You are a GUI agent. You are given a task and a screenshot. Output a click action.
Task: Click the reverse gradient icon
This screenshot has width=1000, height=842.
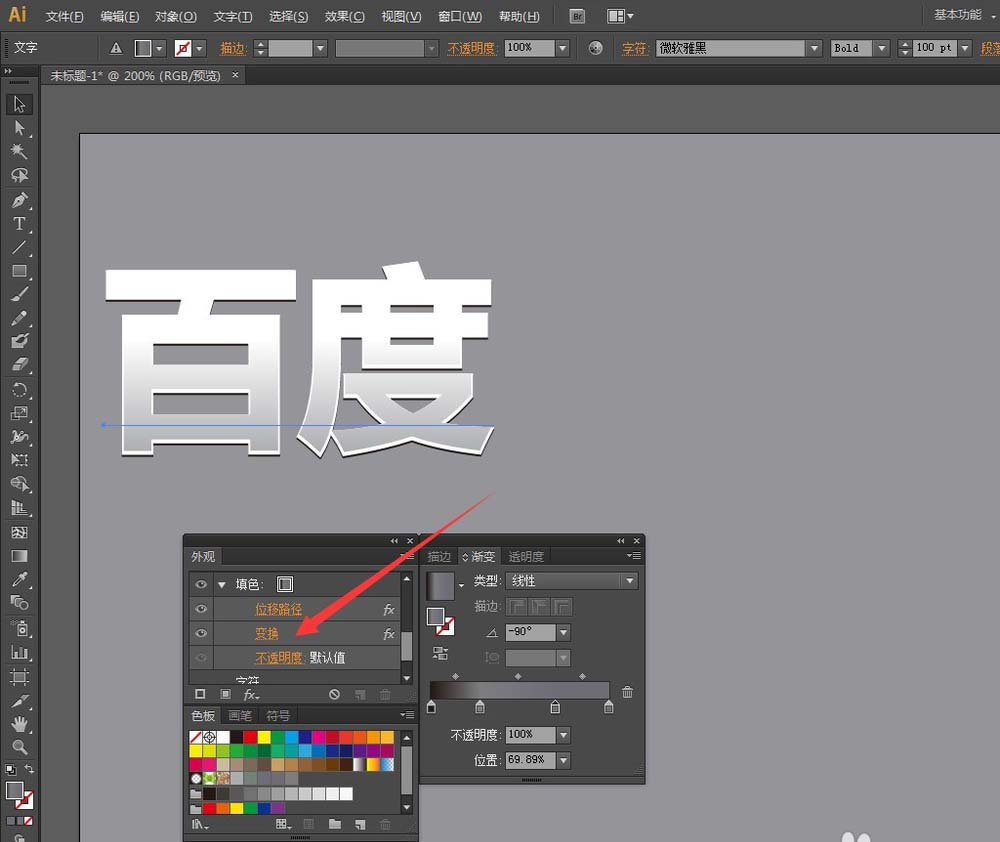tap(440, 654)
